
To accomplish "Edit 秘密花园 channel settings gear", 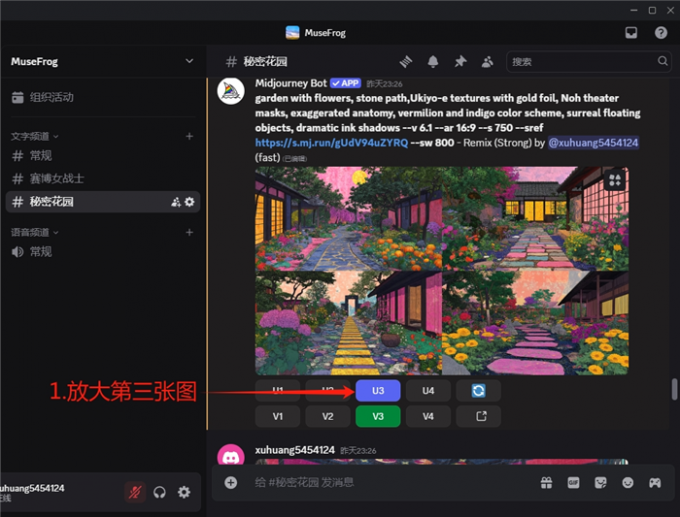I will click(190, 202).
